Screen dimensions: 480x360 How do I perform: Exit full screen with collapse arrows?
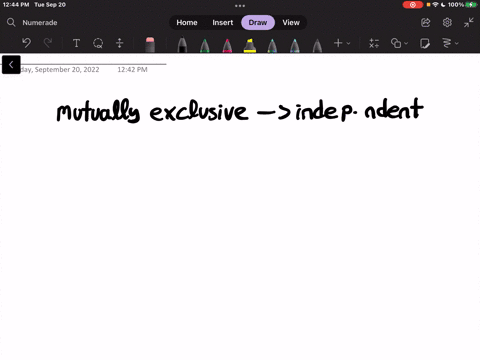(x=468, y=22)
